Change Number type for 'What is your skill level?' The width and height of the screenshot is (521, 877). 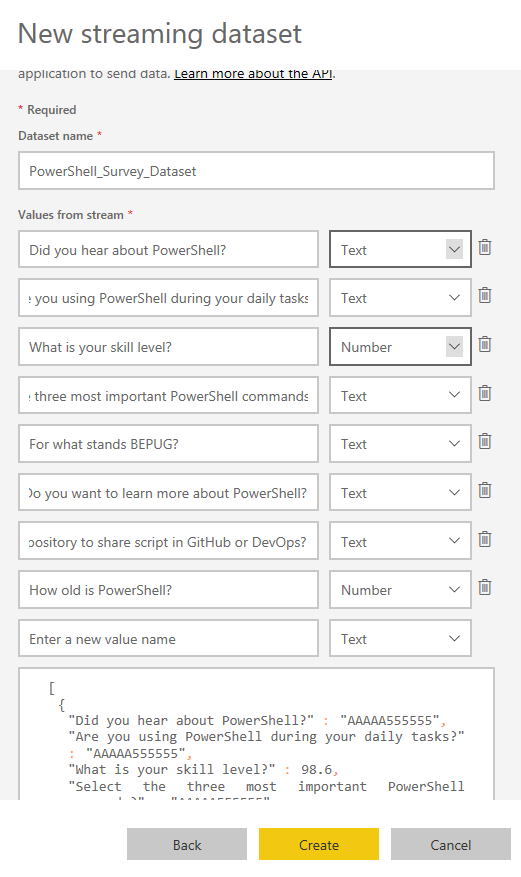(400, 347)
